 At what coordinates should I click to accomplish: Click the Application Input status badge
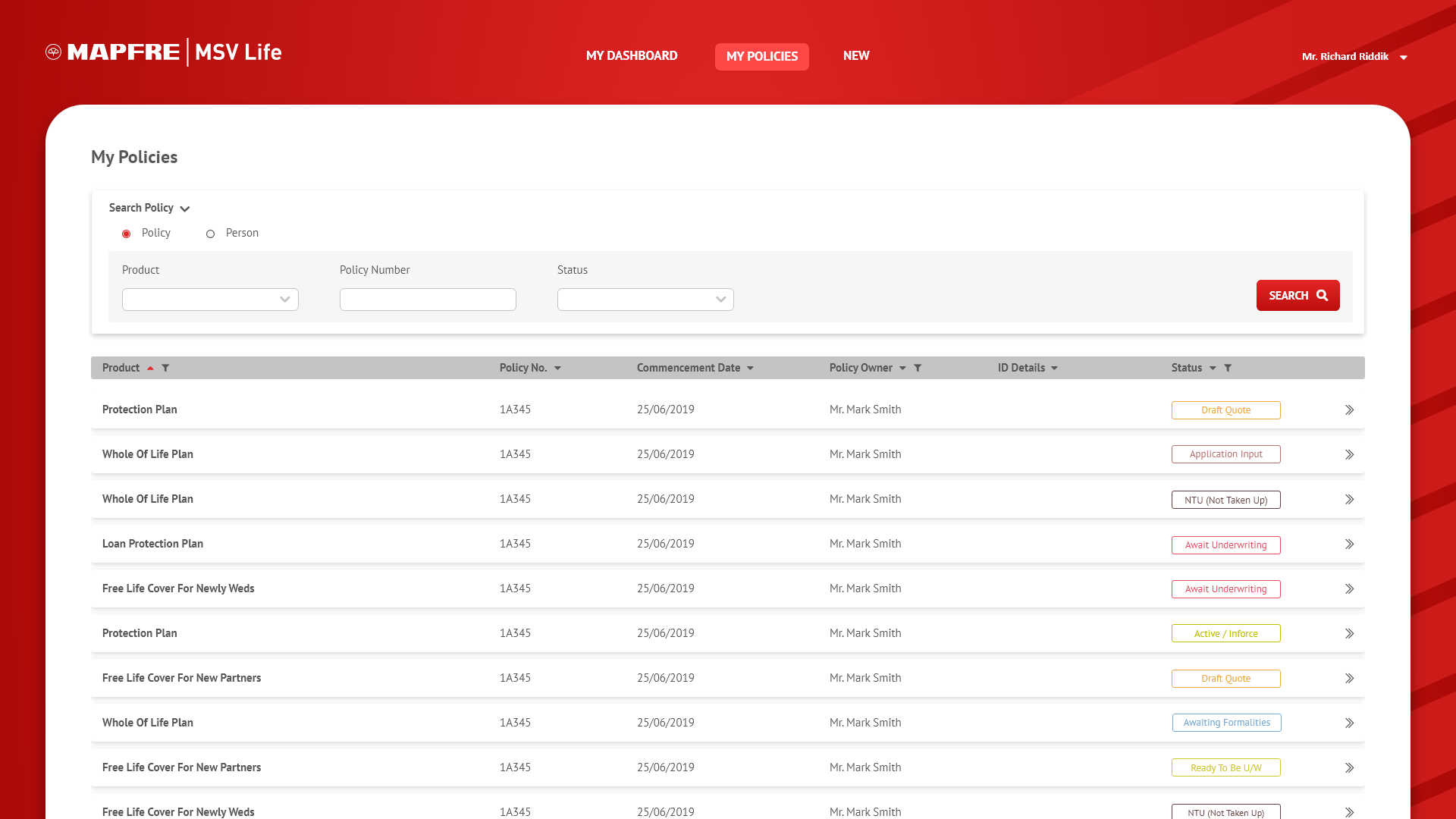pos(1226,454)
